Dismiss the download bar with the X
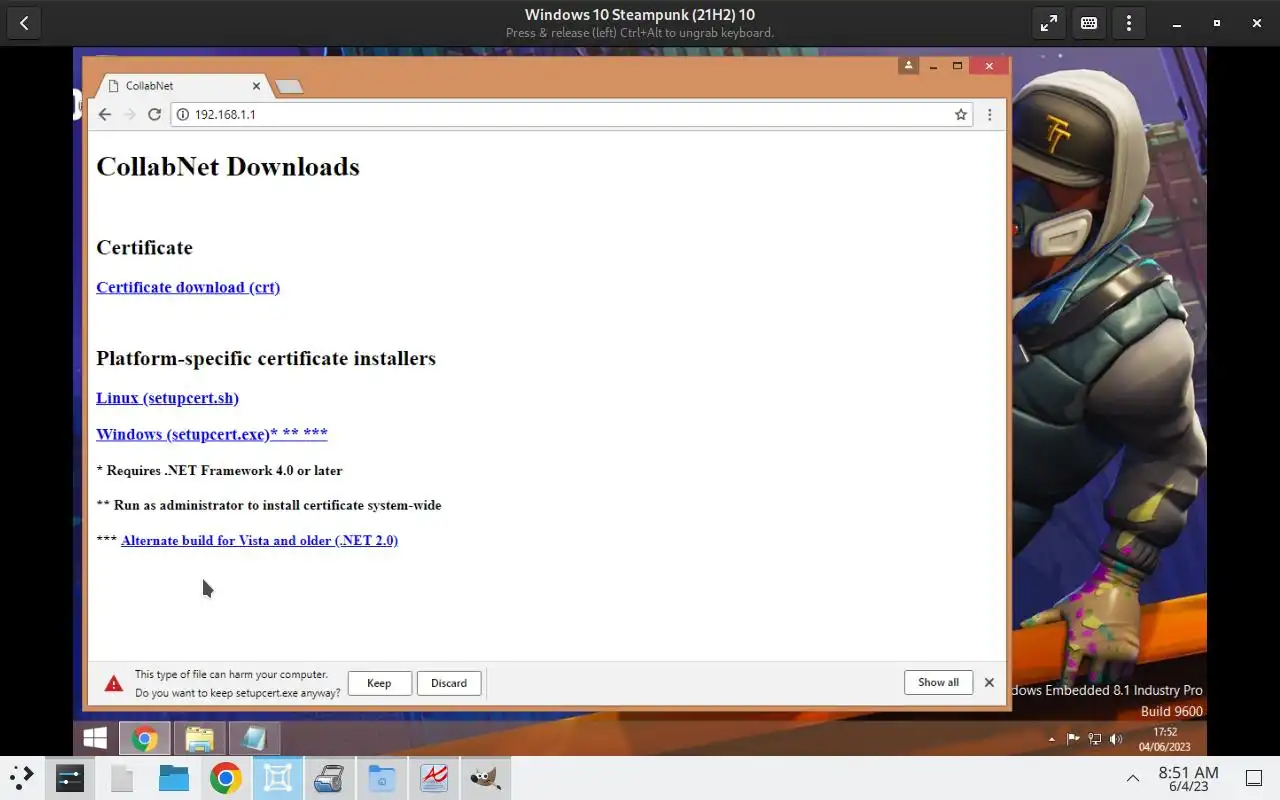 [x=989, y=682]
